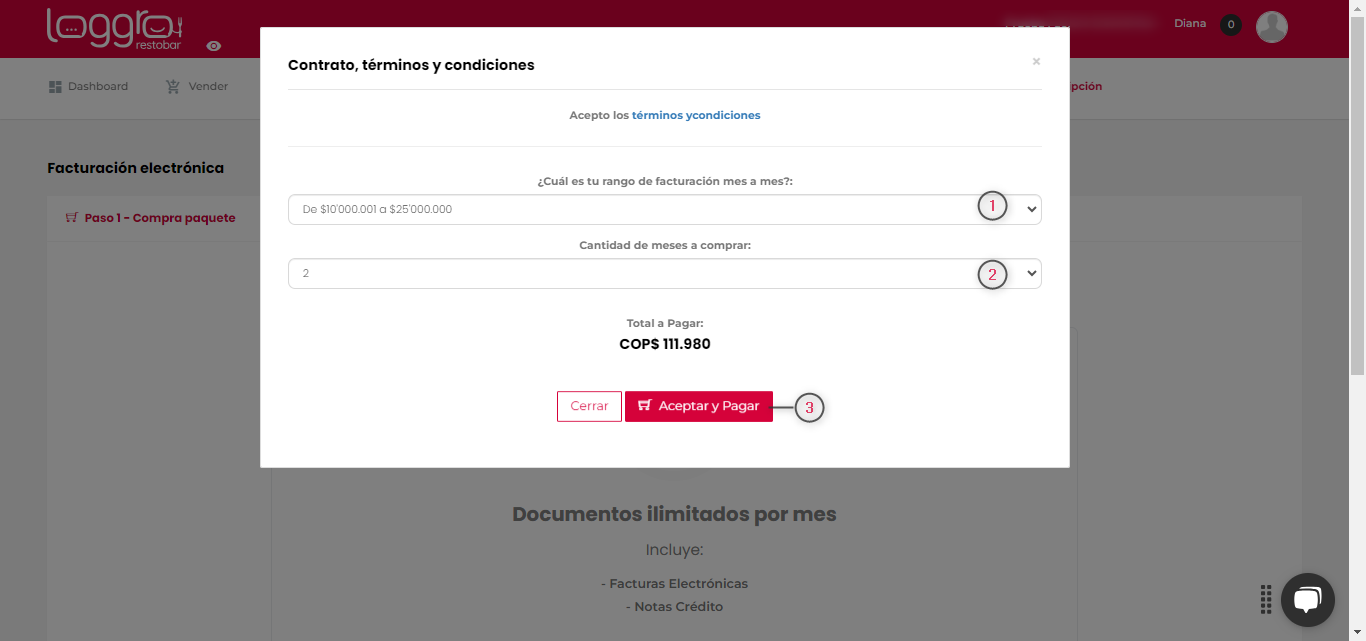Screen dimensions: 1366x641
Task: Toggle the eye icon beside the logo
Action: (214, 46)
